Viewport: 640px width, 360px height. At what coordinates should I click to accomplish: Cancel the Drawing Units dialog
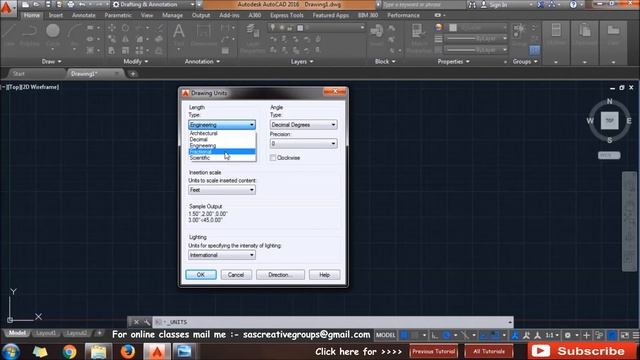pyautogui.click(x=236, y=275)
